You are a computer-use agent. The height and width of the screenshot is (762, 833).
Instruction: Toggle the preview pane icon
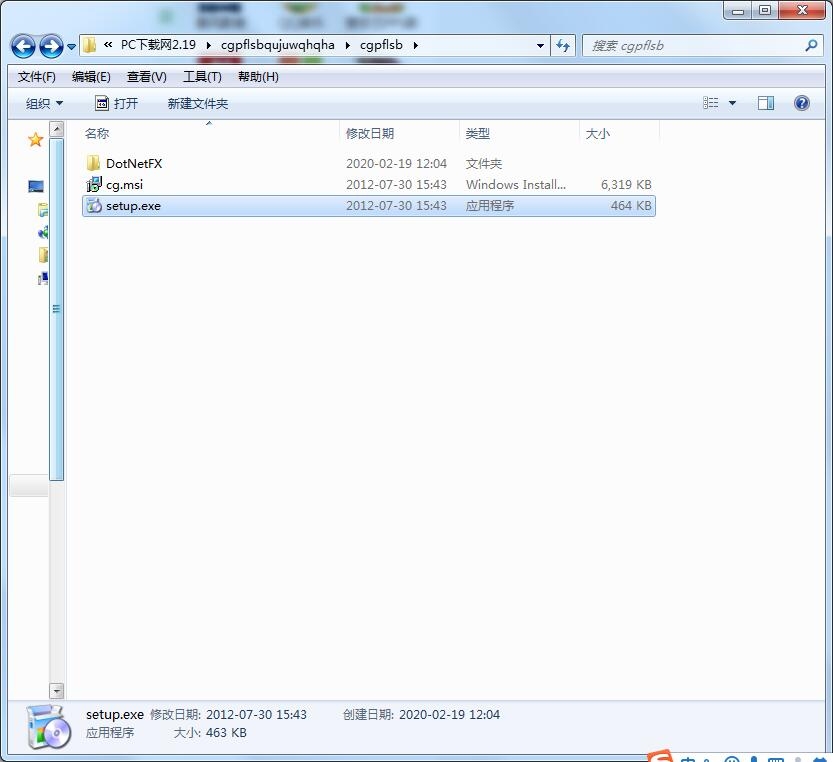click(766, 103)
